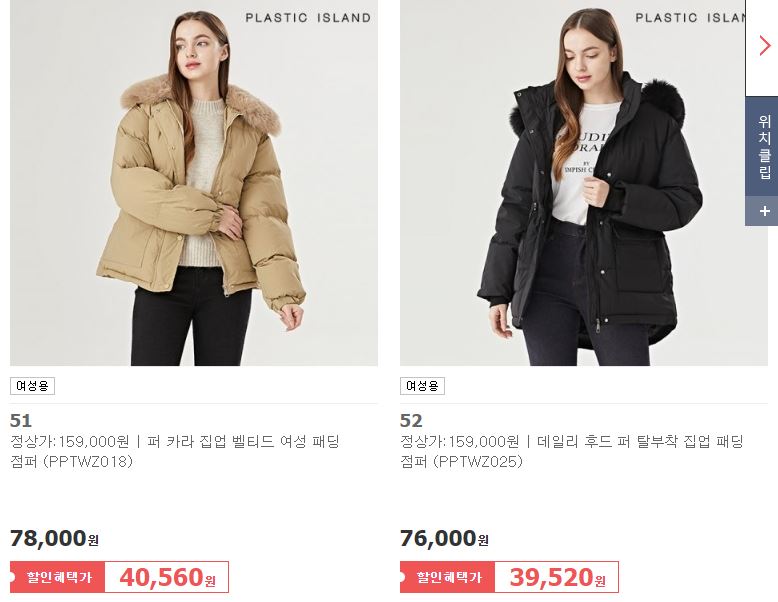Select the 39,520원 discount price
This screenshot has height=602, width=778.
(557, 577)
